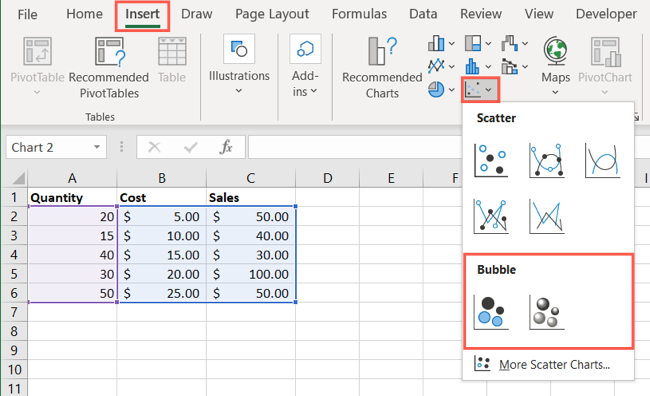Expand the pie chart dropdown arrow

(x=451, y=90)
